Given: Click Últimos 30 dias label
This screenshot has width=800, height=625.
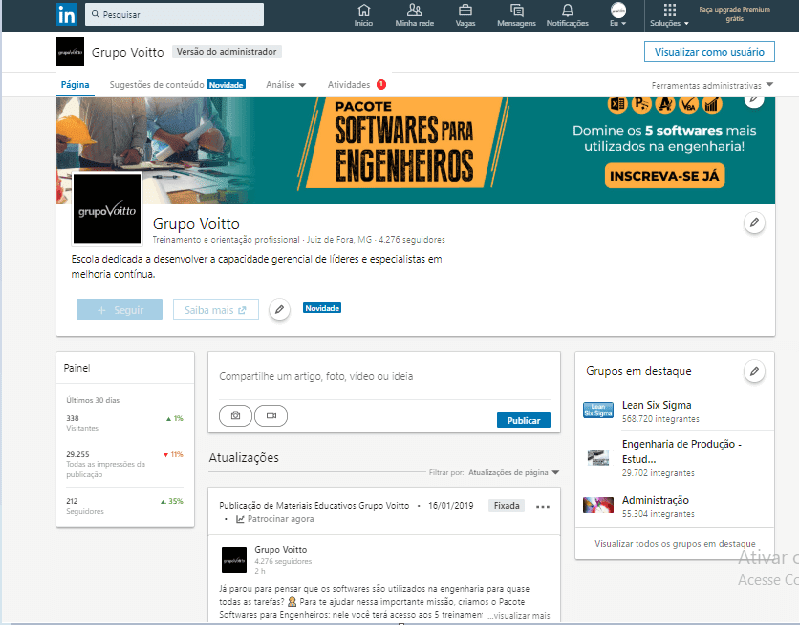Looking at the screenshot, I should click(93, 400).
